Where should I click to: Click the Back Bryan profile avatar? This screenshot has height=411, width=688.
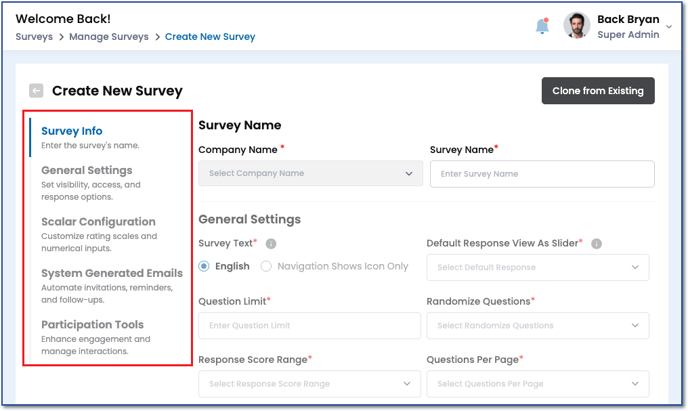point(576,26)
